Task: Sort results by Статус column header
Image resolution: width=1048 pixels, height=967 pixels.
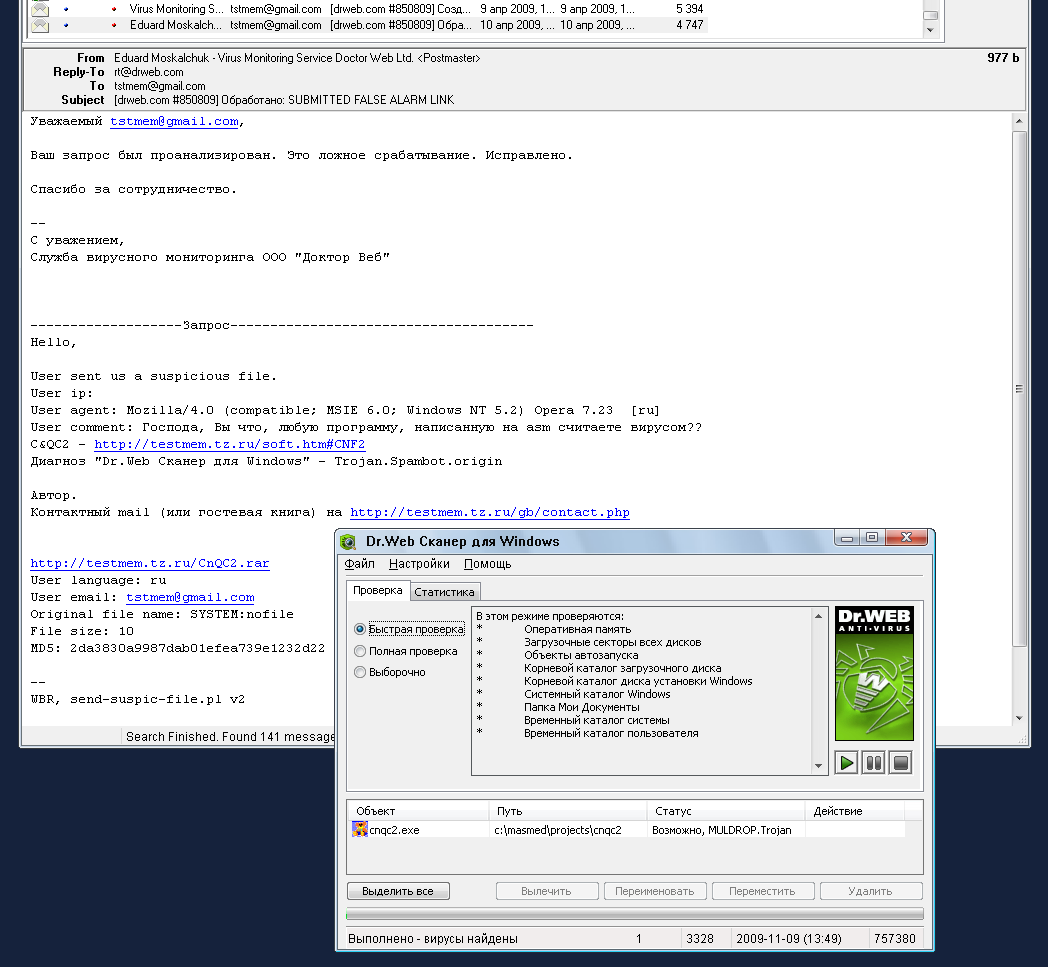Action: click(x=726, y=811)
